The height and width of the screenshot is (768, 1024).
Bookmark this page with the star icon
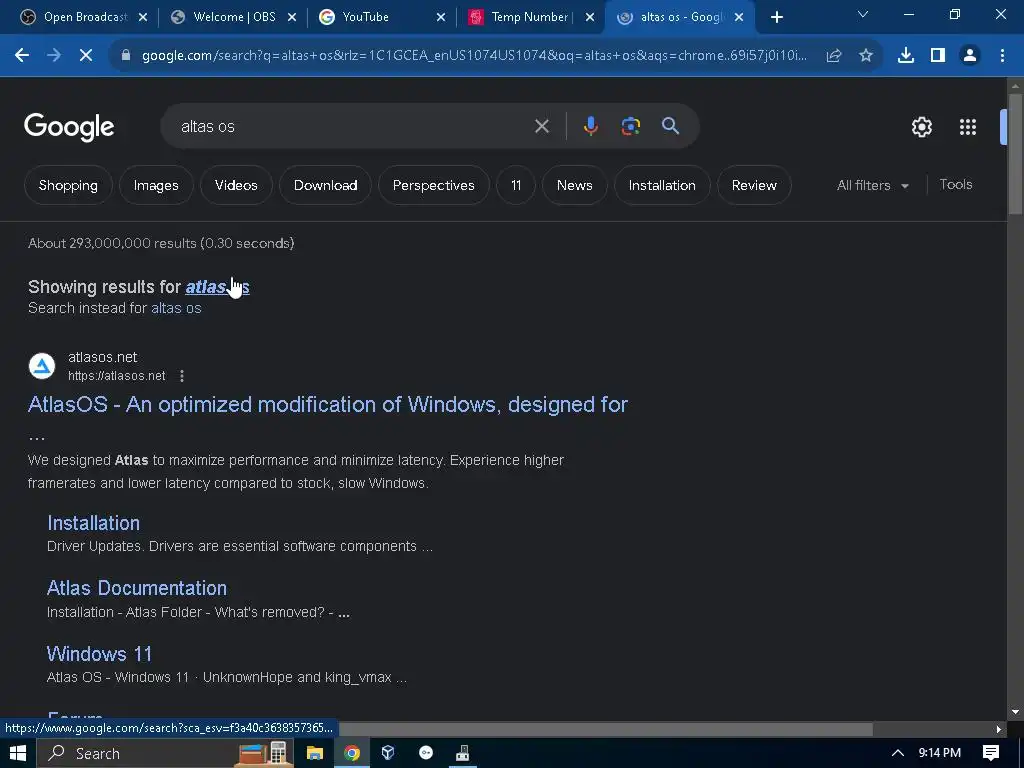coord(866,56)
